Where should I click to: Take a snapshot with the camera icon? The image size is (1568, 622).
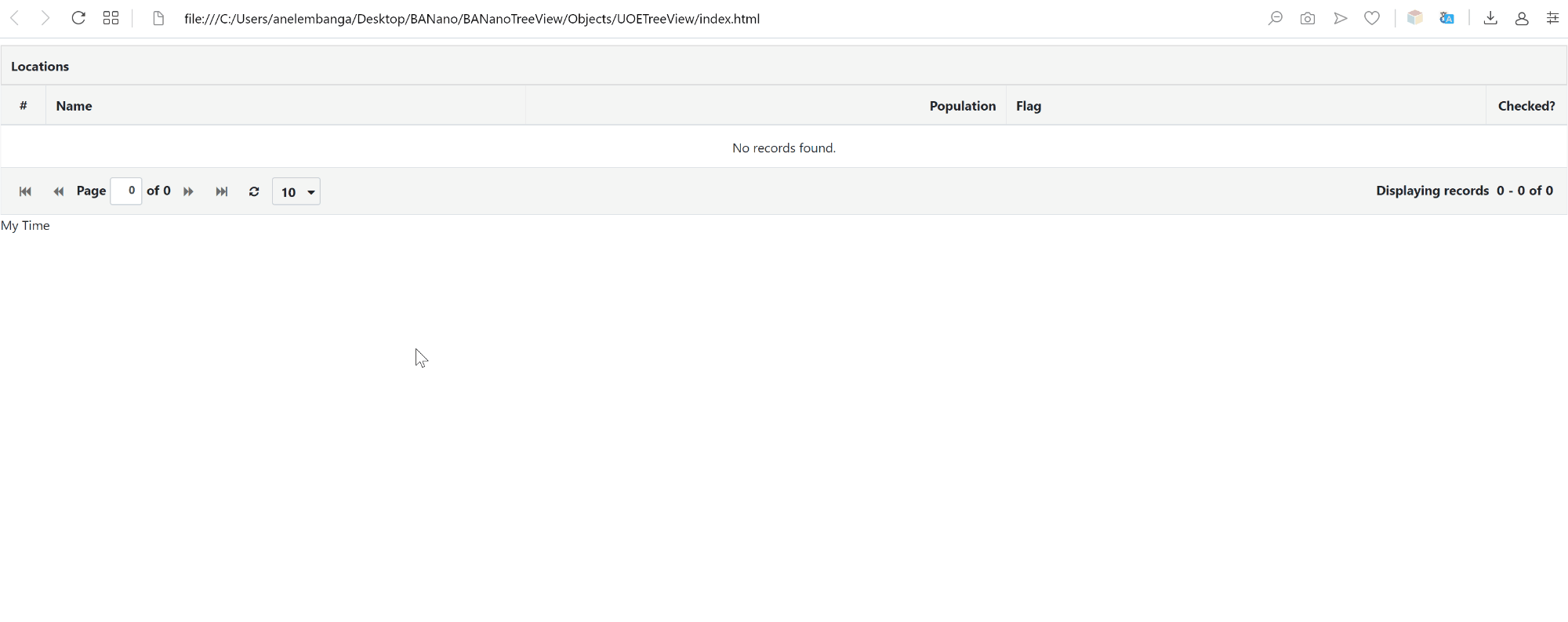point(1308,18)
